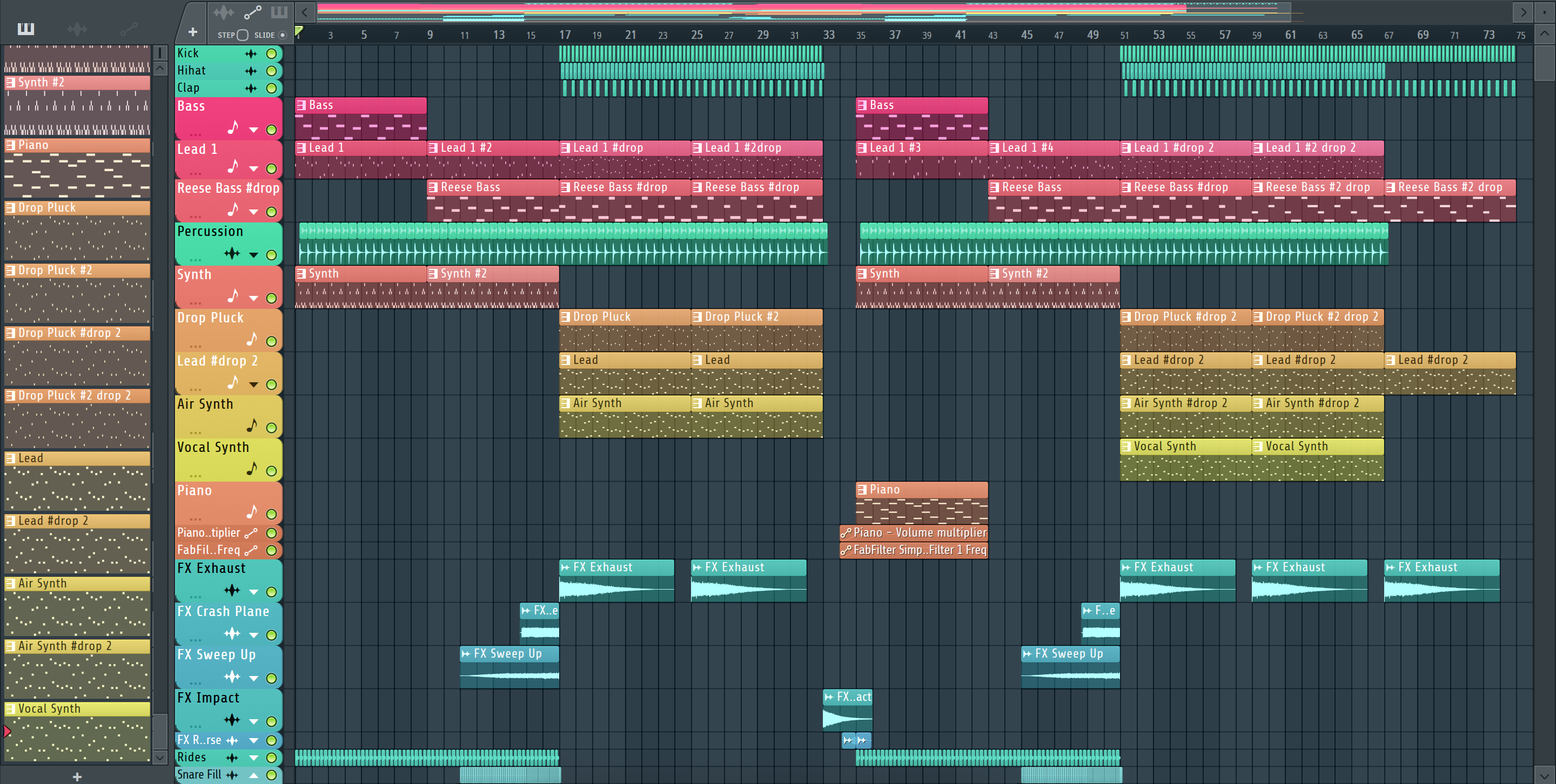
Task: Click bar 17 on timeline ruler
Action: (x=565, y=35)
